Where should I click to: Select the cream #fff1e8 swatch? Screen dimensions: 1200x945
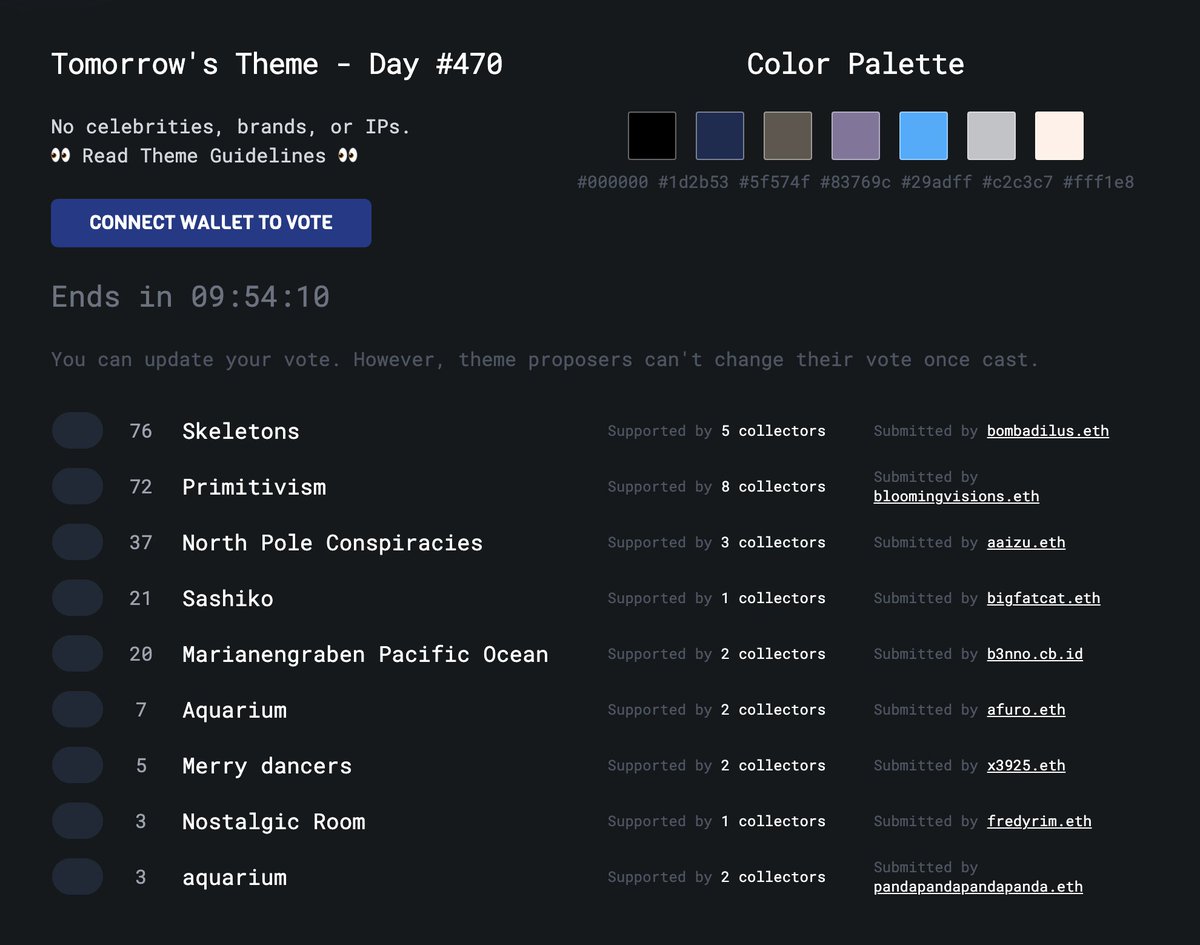tap(1060, 136)
